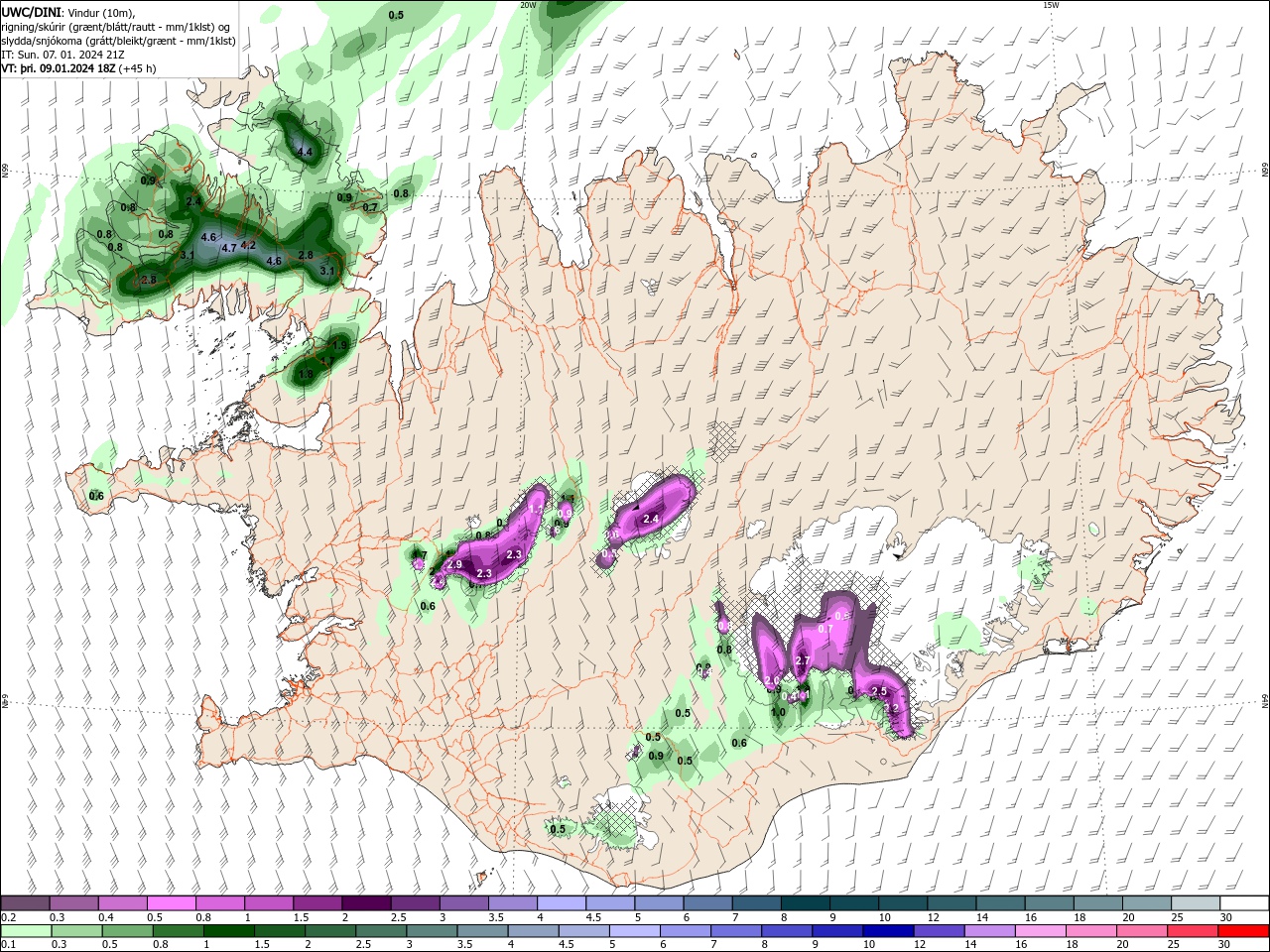Select the pink snow swatch for 0.5–0.8

[x=171, y=903]
